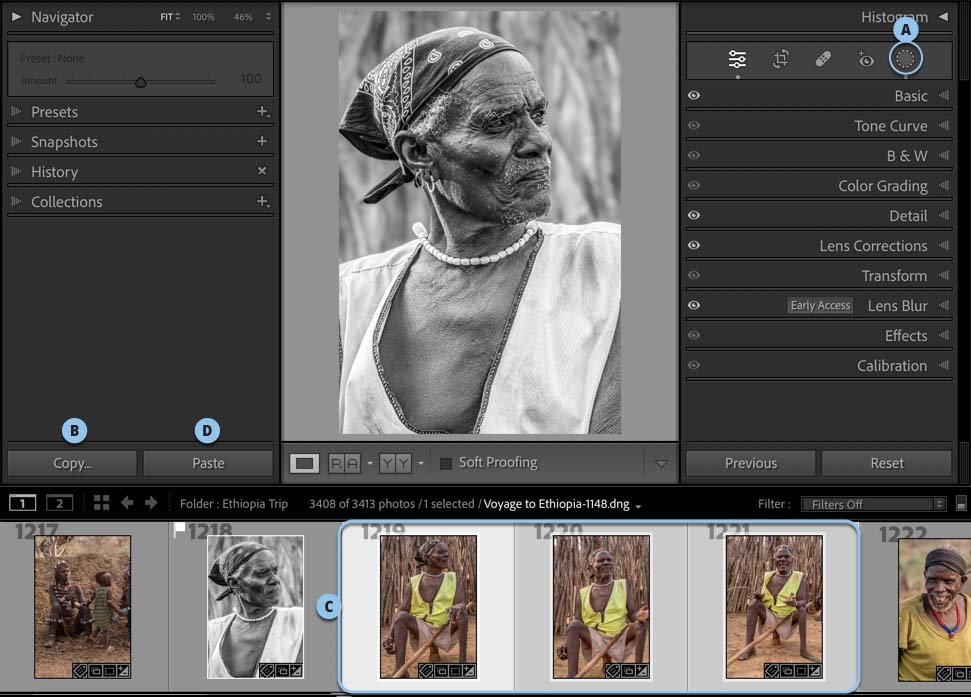Viewport: 971px width, 697px height.
Task: Set Navigator zoom to 46%
Action: coord(243,17)
